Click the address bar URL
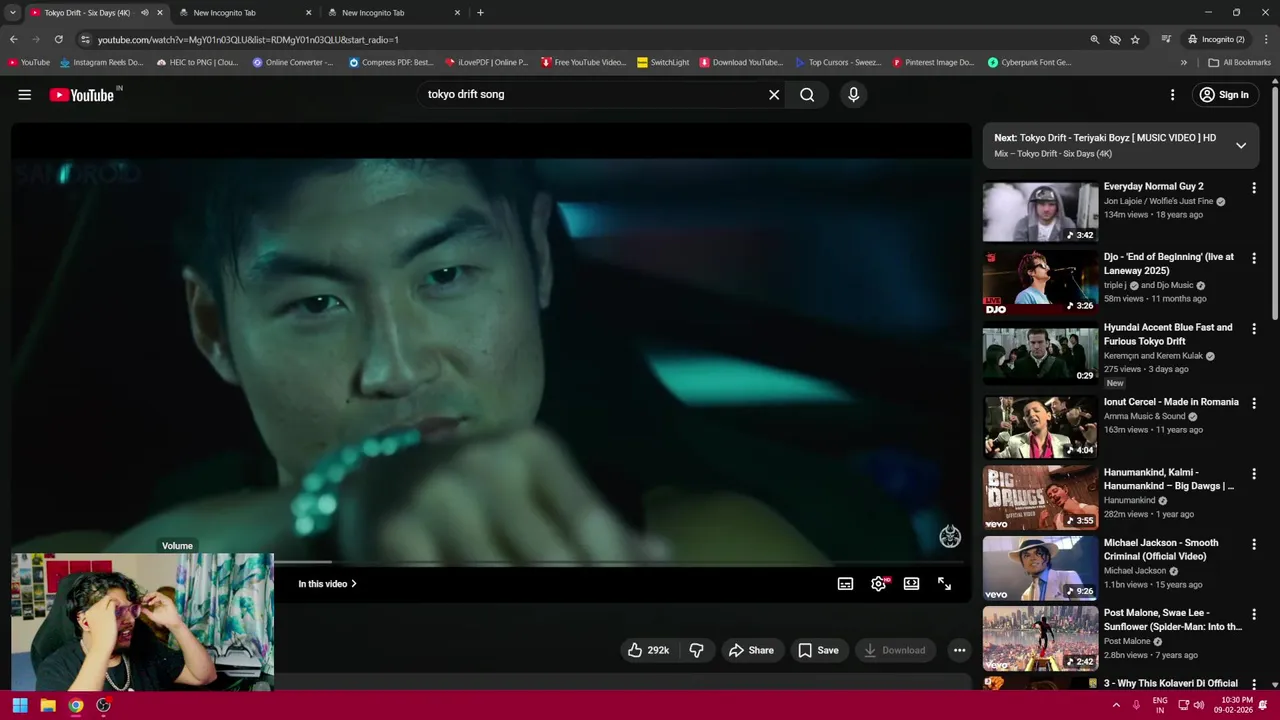 point(248,39)
